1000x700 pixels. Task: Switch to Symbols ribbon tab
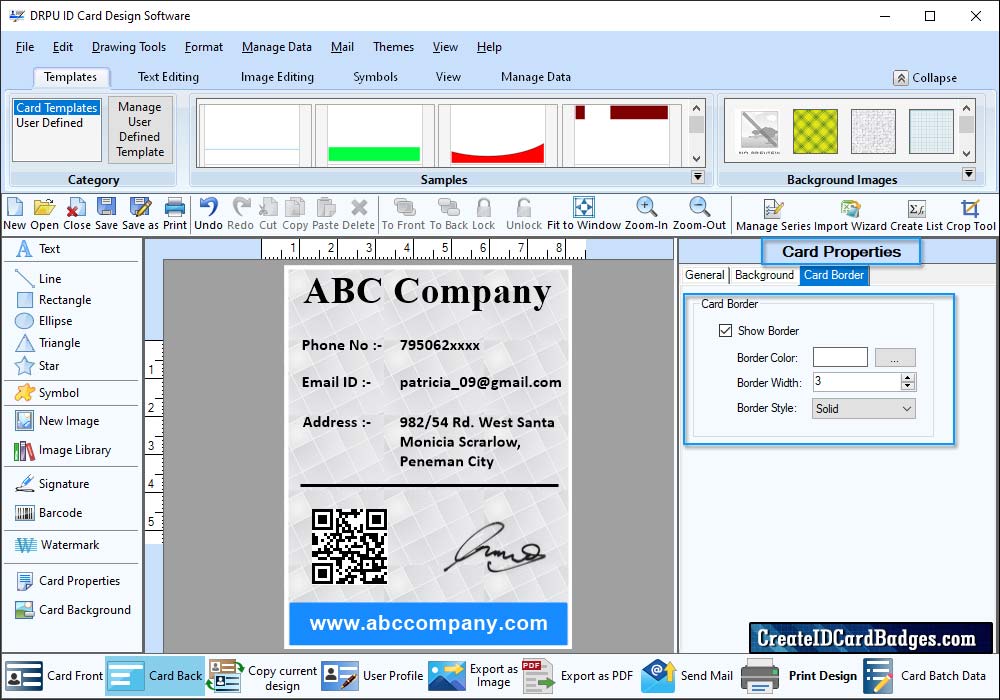point(376,77)
